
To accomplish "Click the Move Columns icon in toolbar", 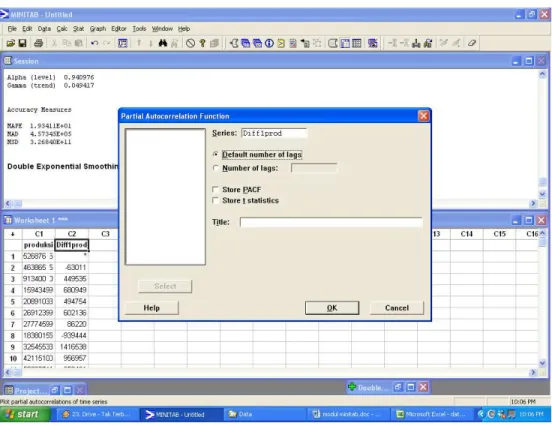I will (x=428, y=43).
